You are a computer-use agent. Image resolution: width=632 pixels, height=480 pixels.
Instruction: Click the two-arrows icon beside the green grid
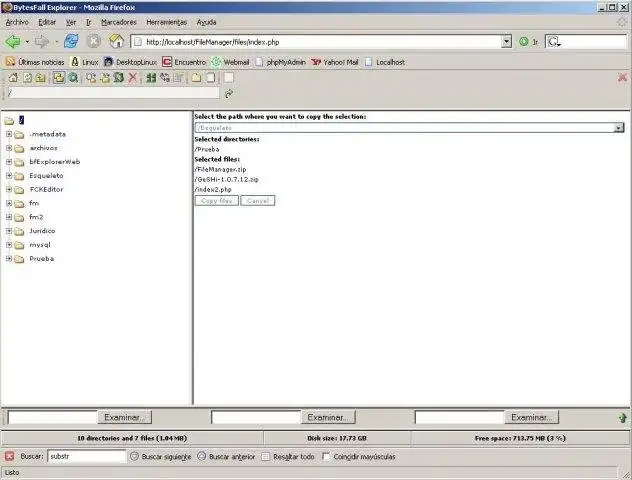(x=165, y=78)
